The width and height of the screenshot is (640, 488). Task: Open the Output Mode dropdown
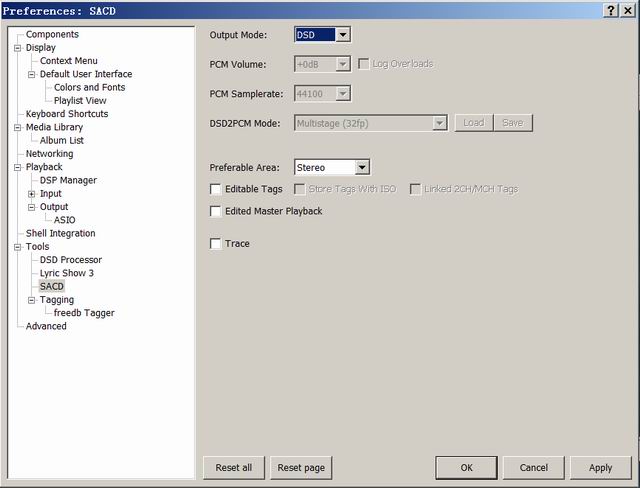[343, 35]
